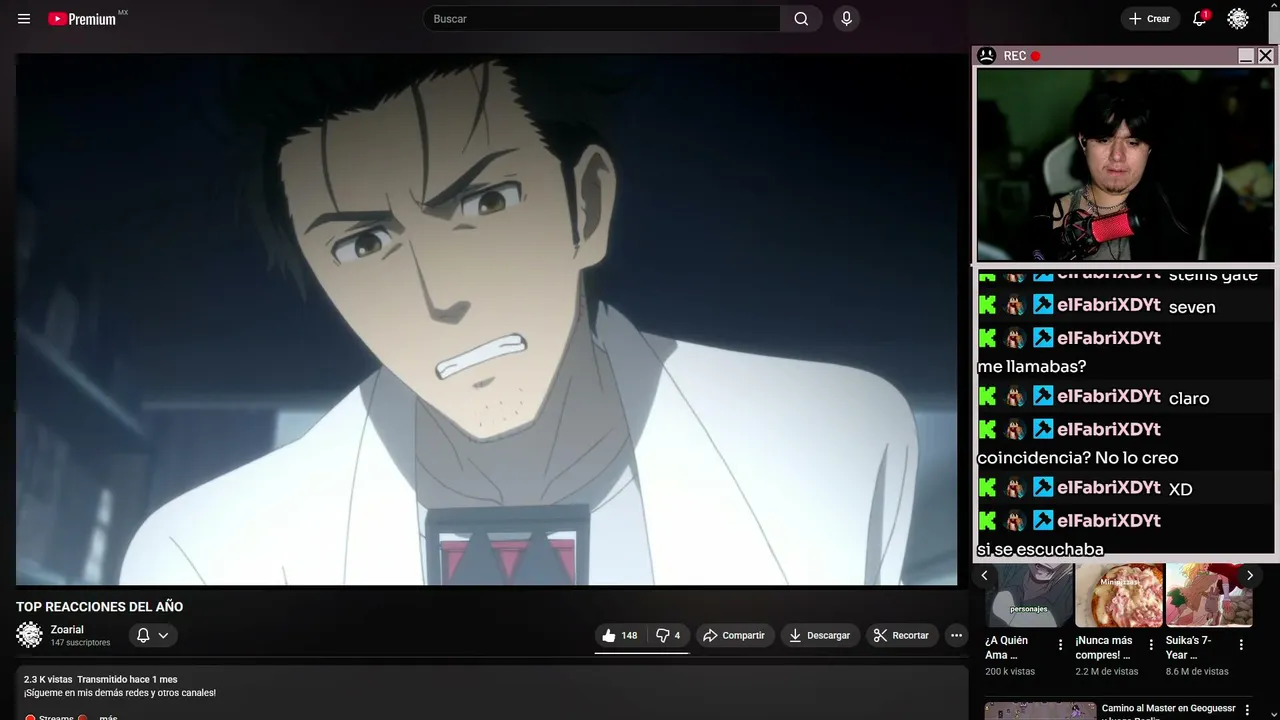Image resolution: width=1280 pixels, height=720 pixels.
Task: Click the '8.6 M de vistas' view count
Action: tap(1197, 672)
